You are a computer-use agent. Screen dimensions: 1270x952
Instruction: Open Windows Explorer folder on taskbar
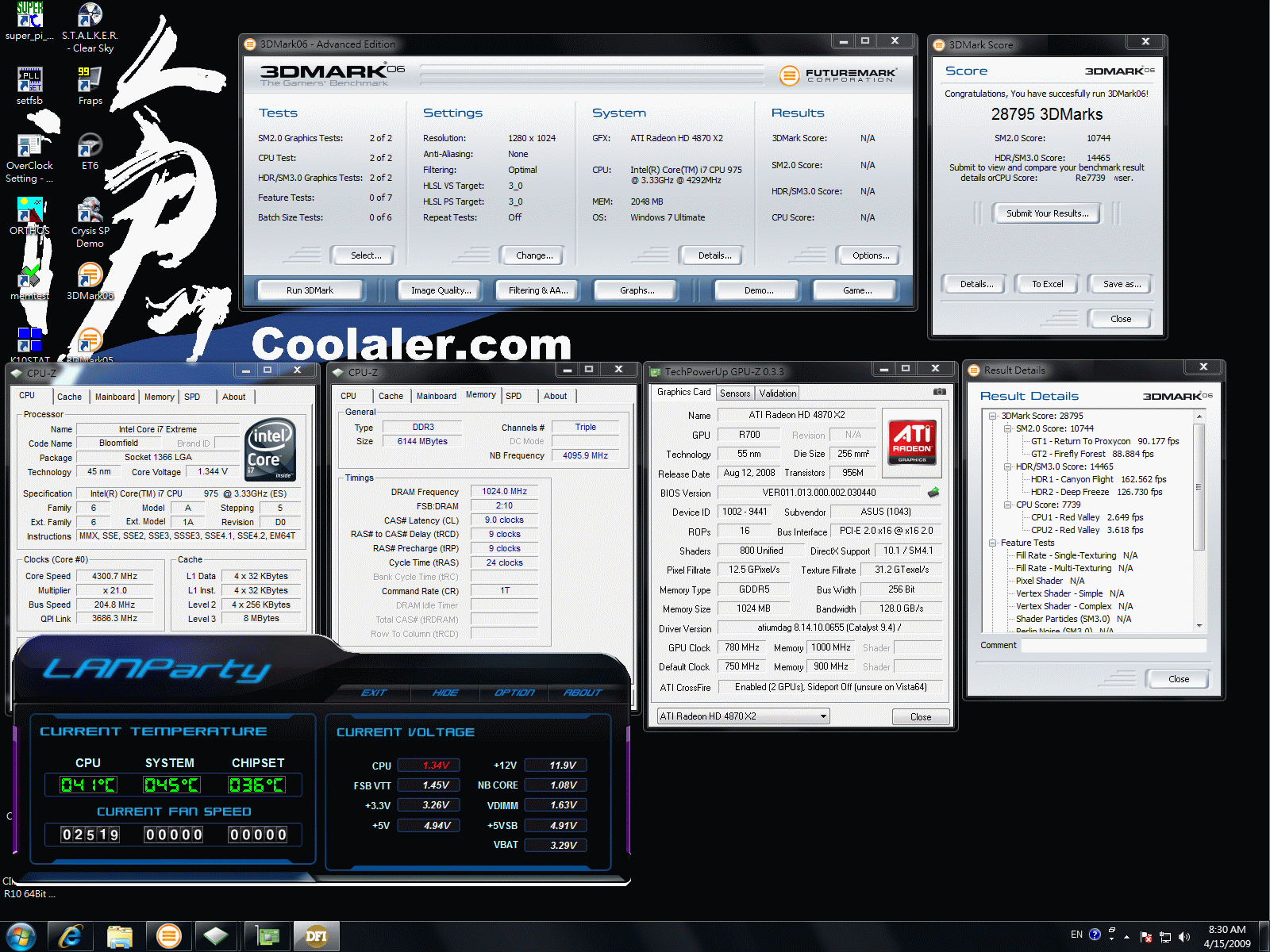(x=119, y=937)
